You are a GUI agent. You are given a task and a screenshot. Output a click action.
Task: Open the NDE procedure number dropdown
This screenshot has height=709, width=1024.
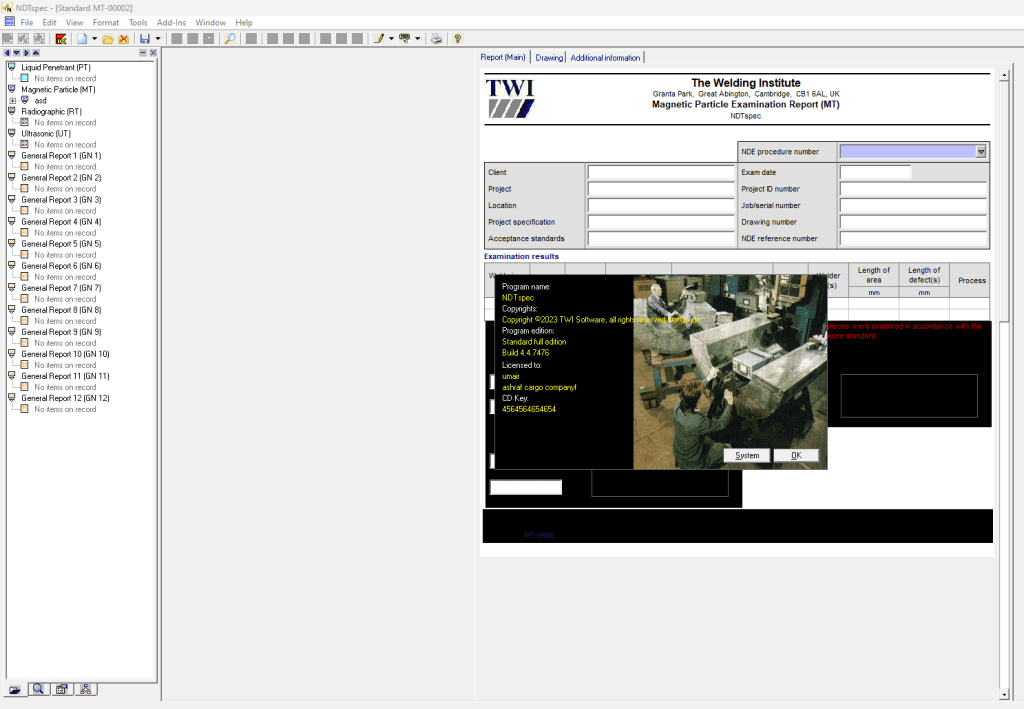981,152
